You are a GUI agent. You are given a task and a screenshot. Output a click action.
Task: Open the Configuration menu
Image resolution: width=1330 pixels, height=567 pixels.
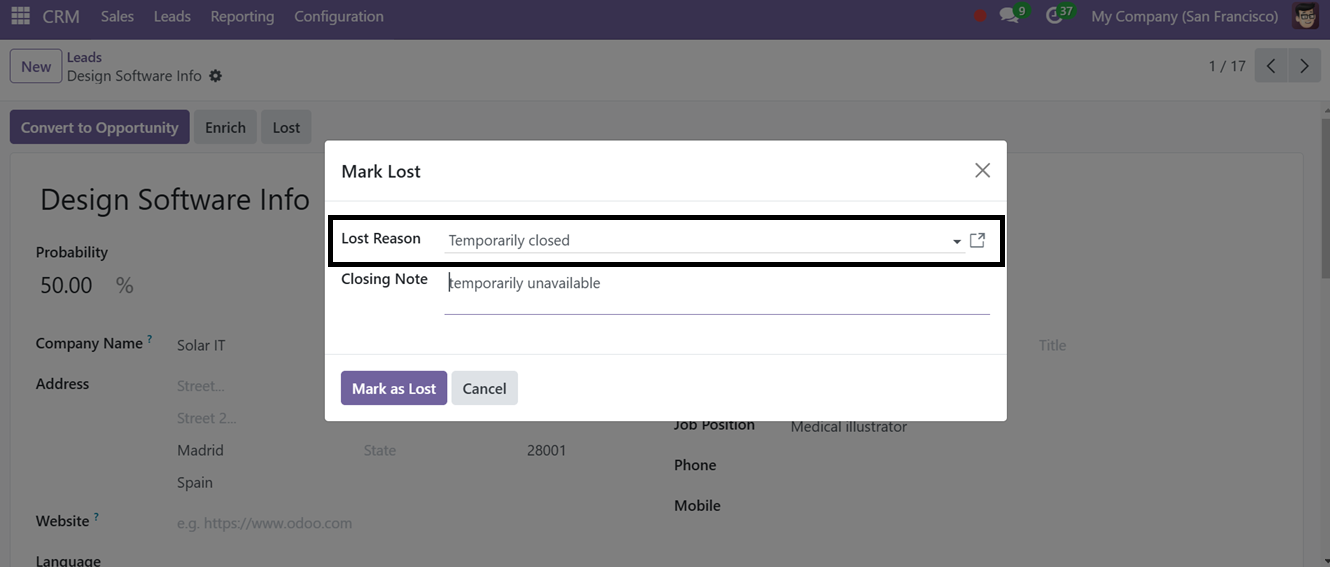339,16
